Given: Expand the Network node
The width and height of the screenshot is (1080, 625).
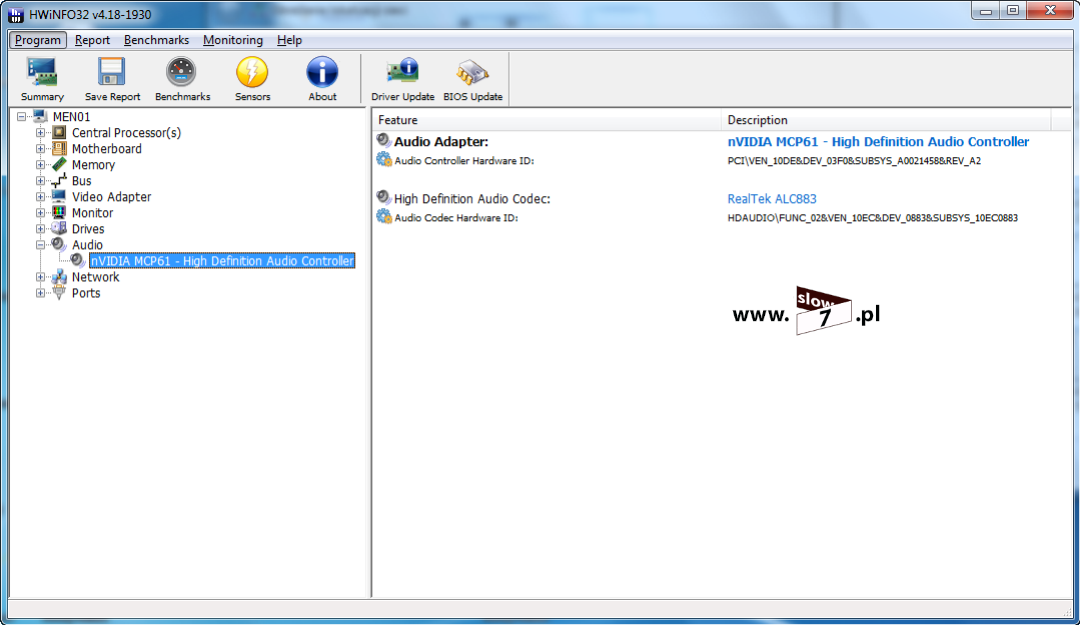Looking at the screenshot, I should click(40, 277).
